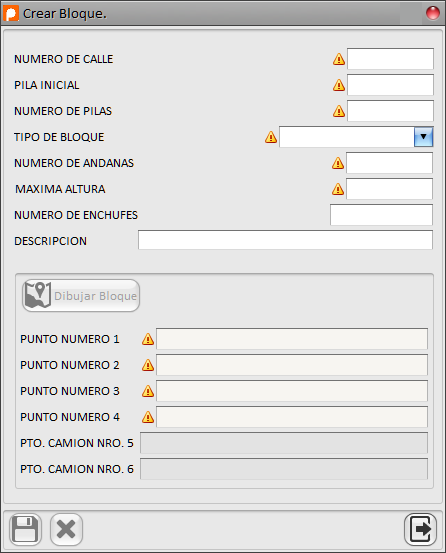Click the exit arrow icon at bottom right
Screen dimensions: 446x553
click(420, 529)
